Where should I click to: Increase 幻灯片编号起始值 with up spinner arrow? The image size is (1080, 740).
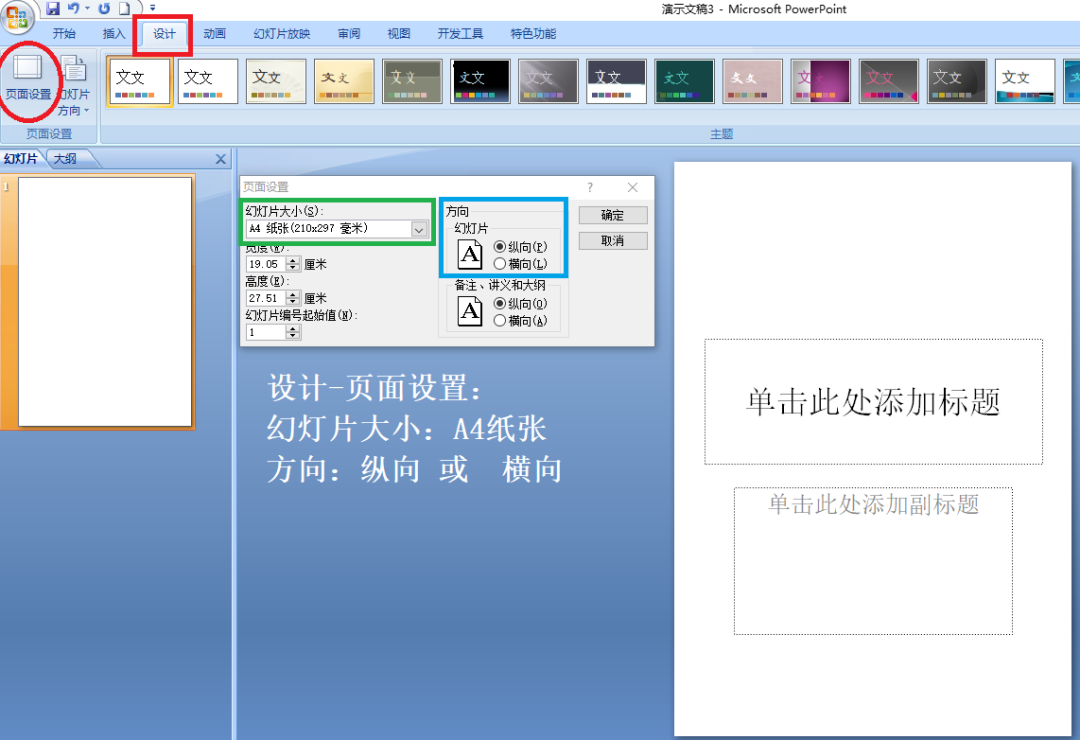point(293,329)
